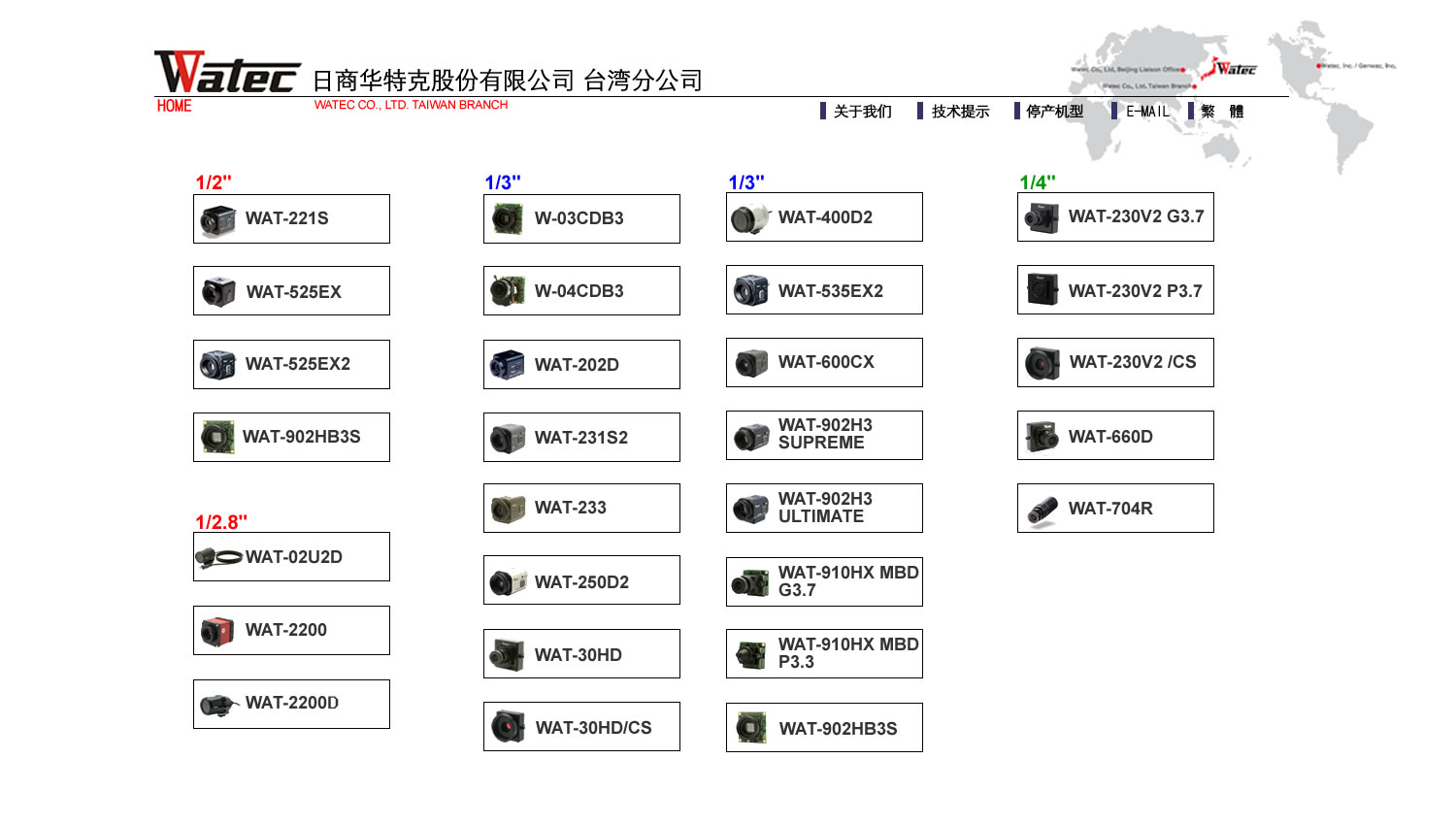
Task: Open WAT-660D product link text
Action: [1110, 437]
